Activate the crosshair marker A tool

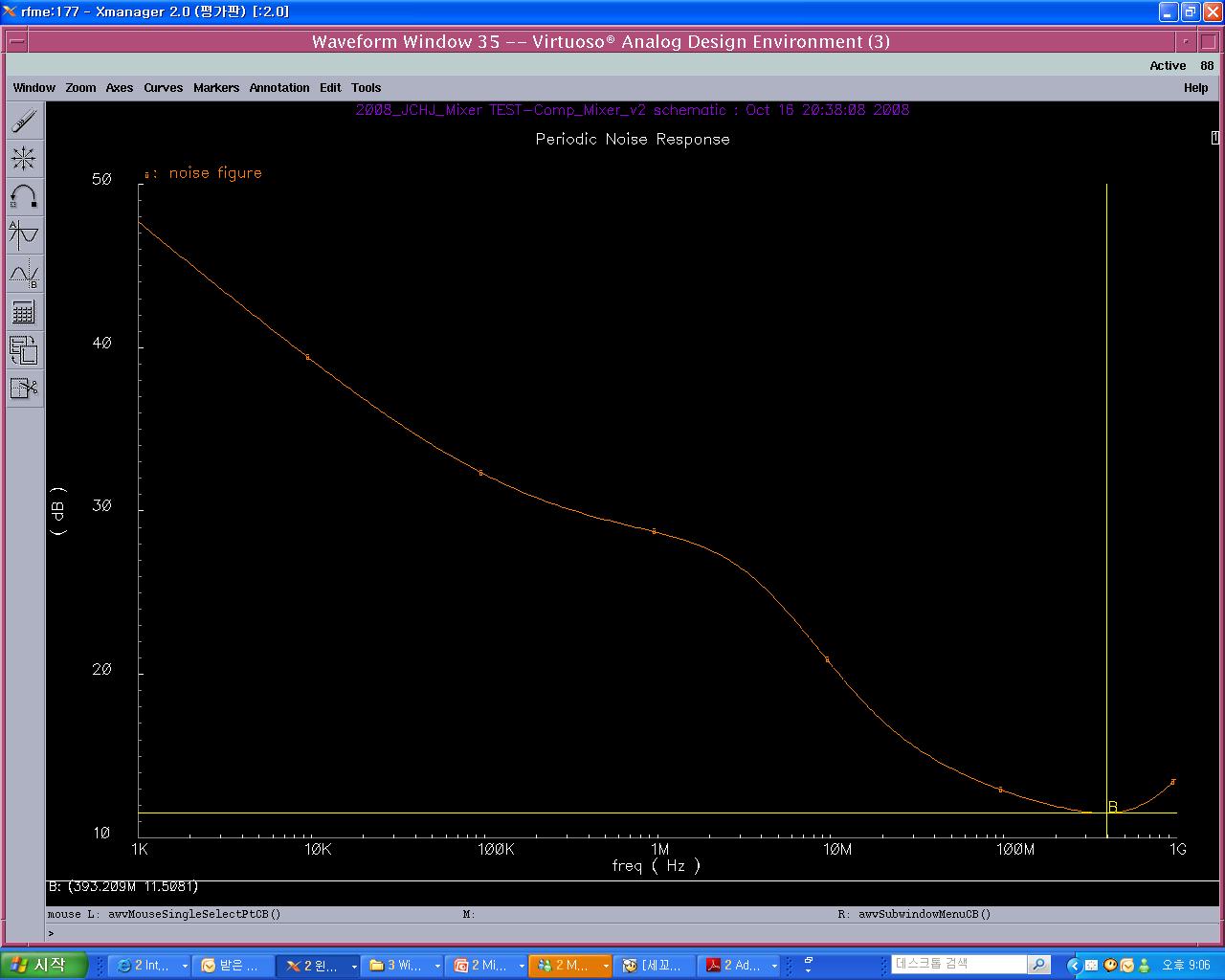pyautogui.click(x=24, y=235)
